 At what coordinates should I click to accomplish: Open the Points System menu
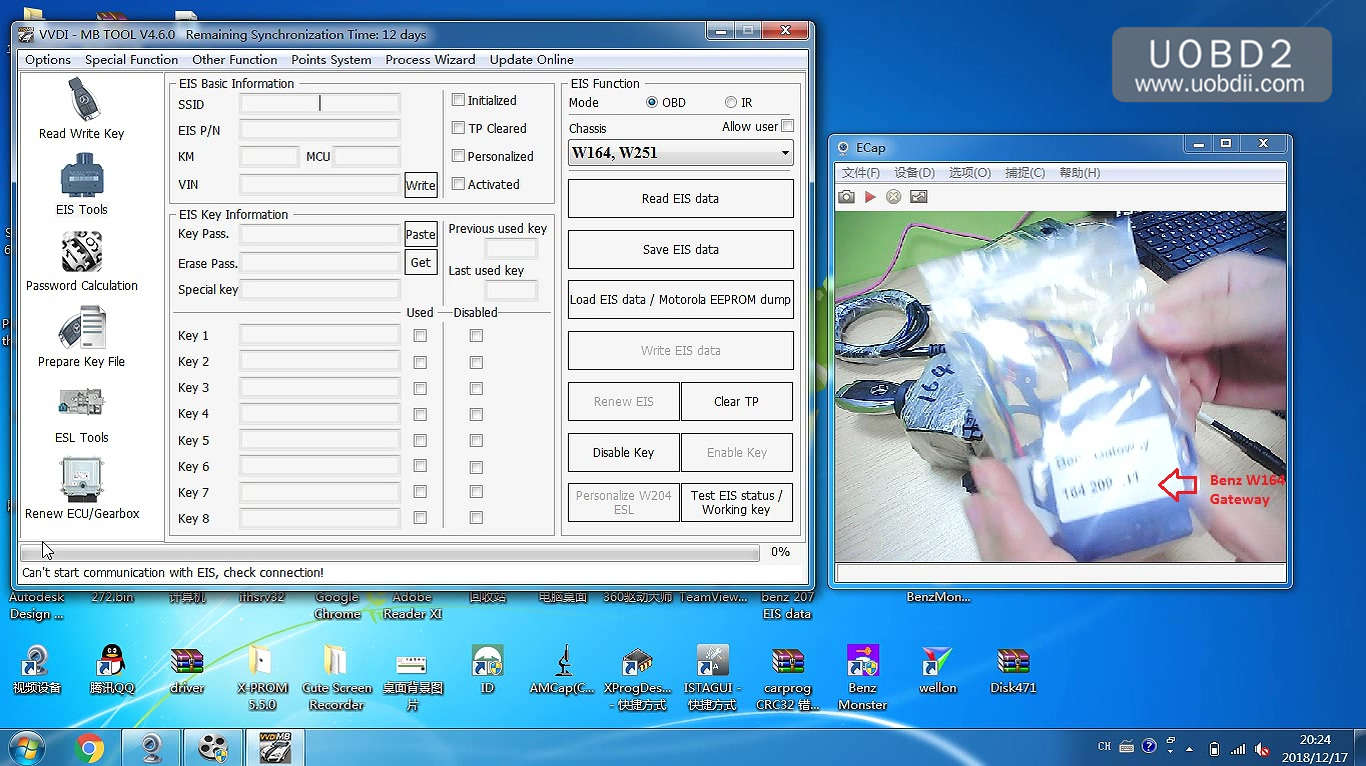click(x=331, y=59)
